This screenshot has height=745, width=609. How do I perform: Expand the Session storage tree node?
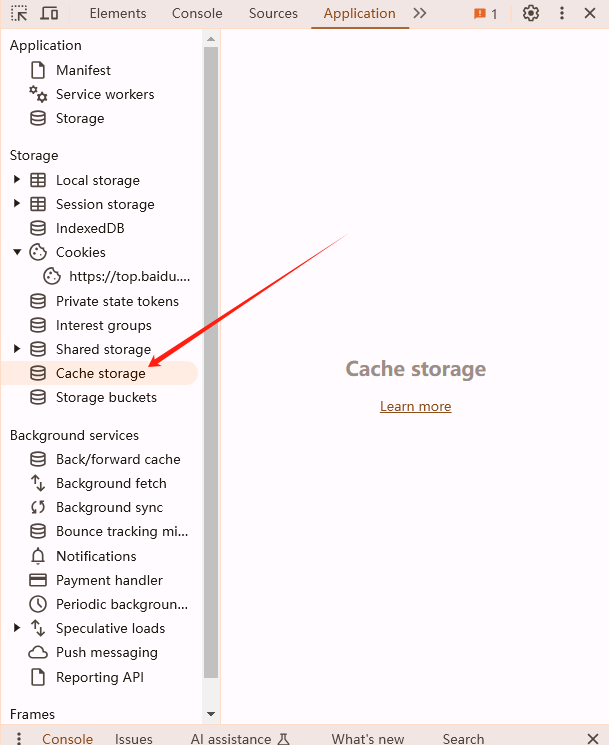click(17, 204)
